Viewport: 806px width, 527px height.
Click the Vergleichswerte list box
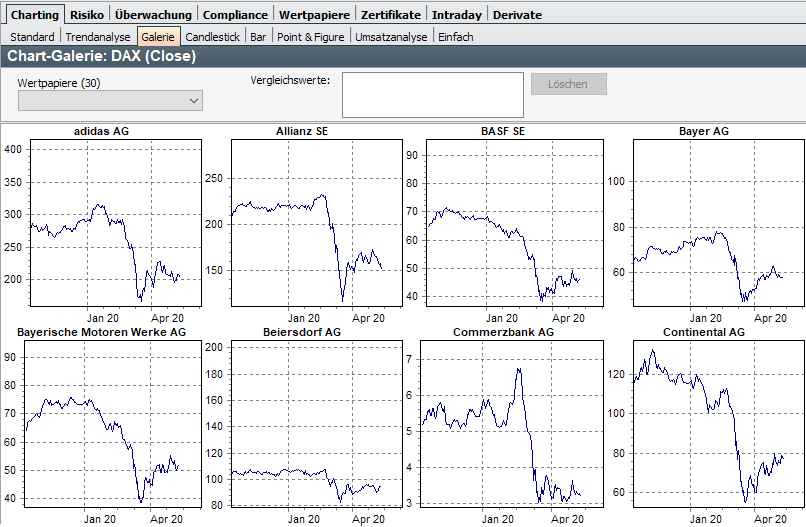point(432,95)
